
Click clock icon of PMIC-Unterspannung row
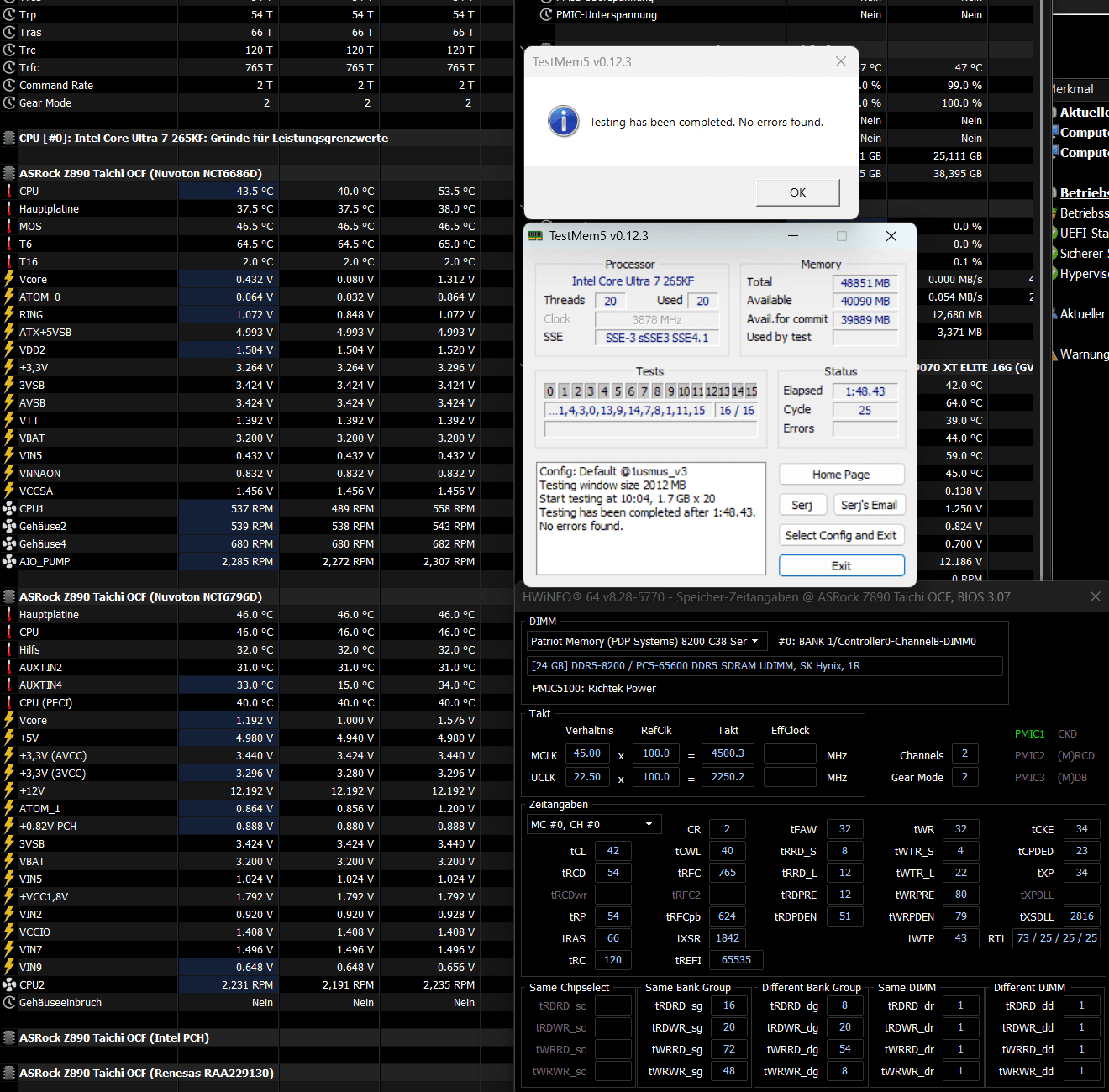tap(546, 14)
